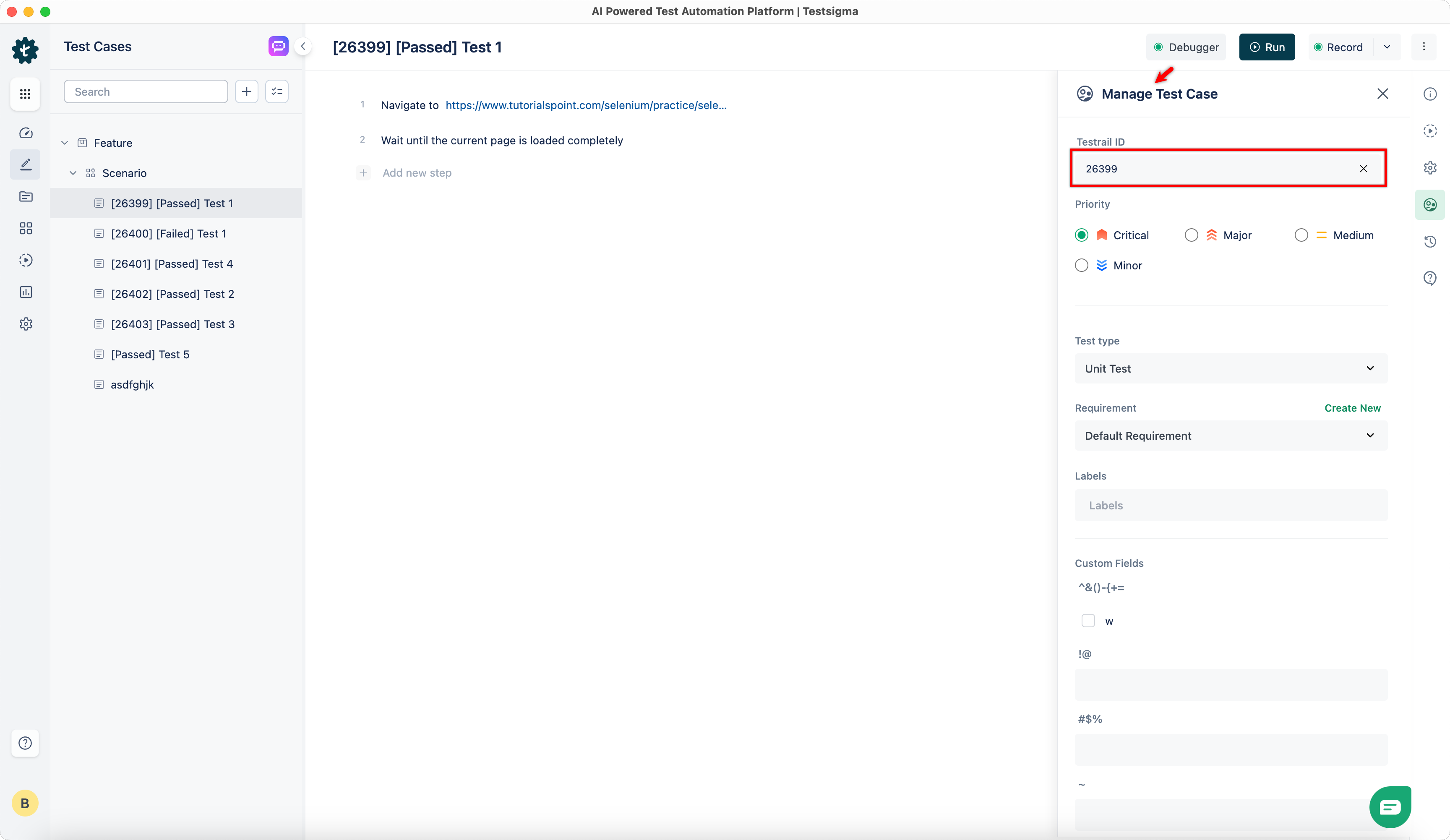This screenshot has width=1450, height=840.
Task: Open the Test Data folder icon in sidebar
Action: pos(25,197)
